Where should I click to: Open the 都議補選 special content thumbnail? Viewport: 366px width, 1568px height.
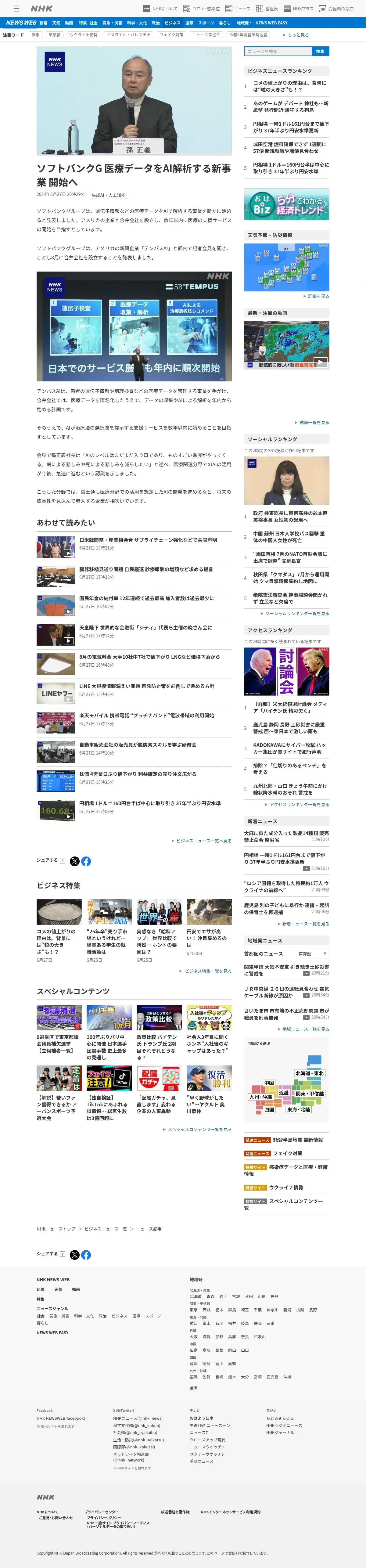(x=59, y=1017)
